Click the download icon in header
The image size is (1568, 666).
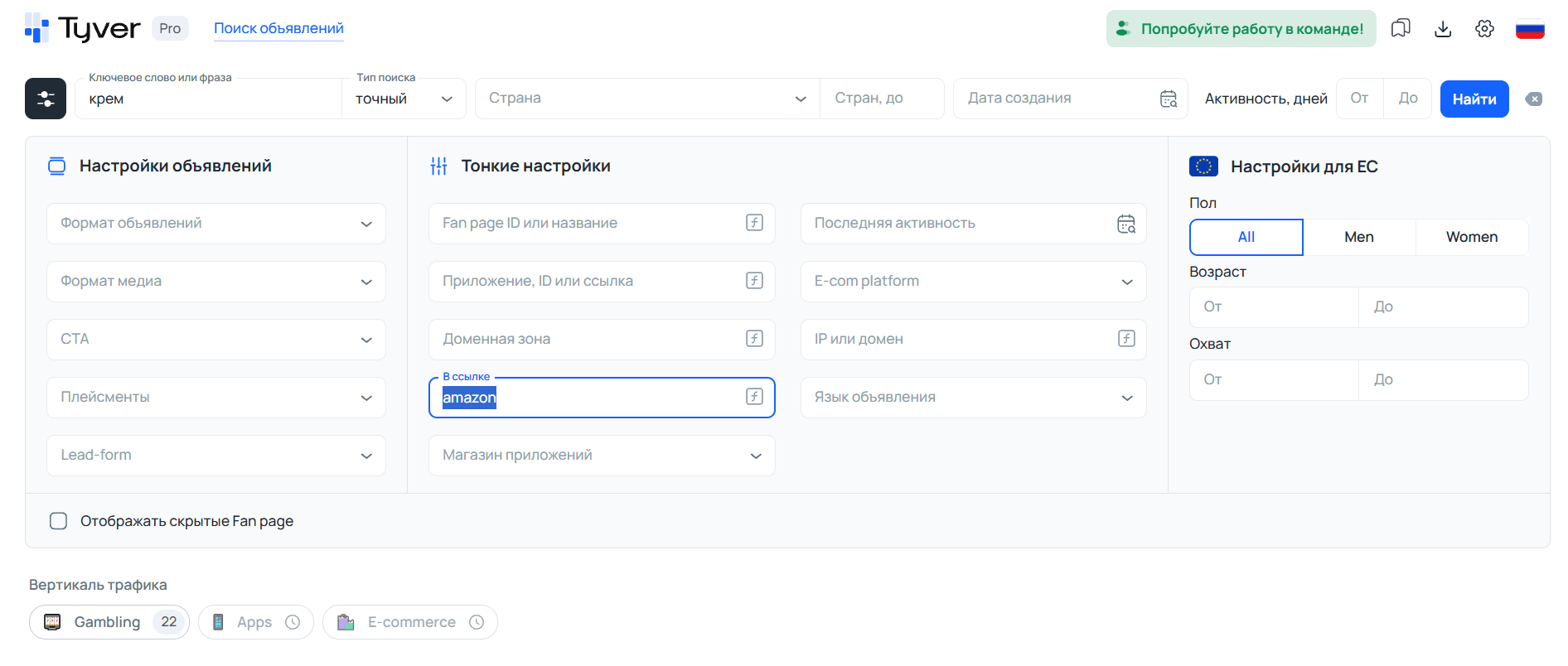point(1443,28)
